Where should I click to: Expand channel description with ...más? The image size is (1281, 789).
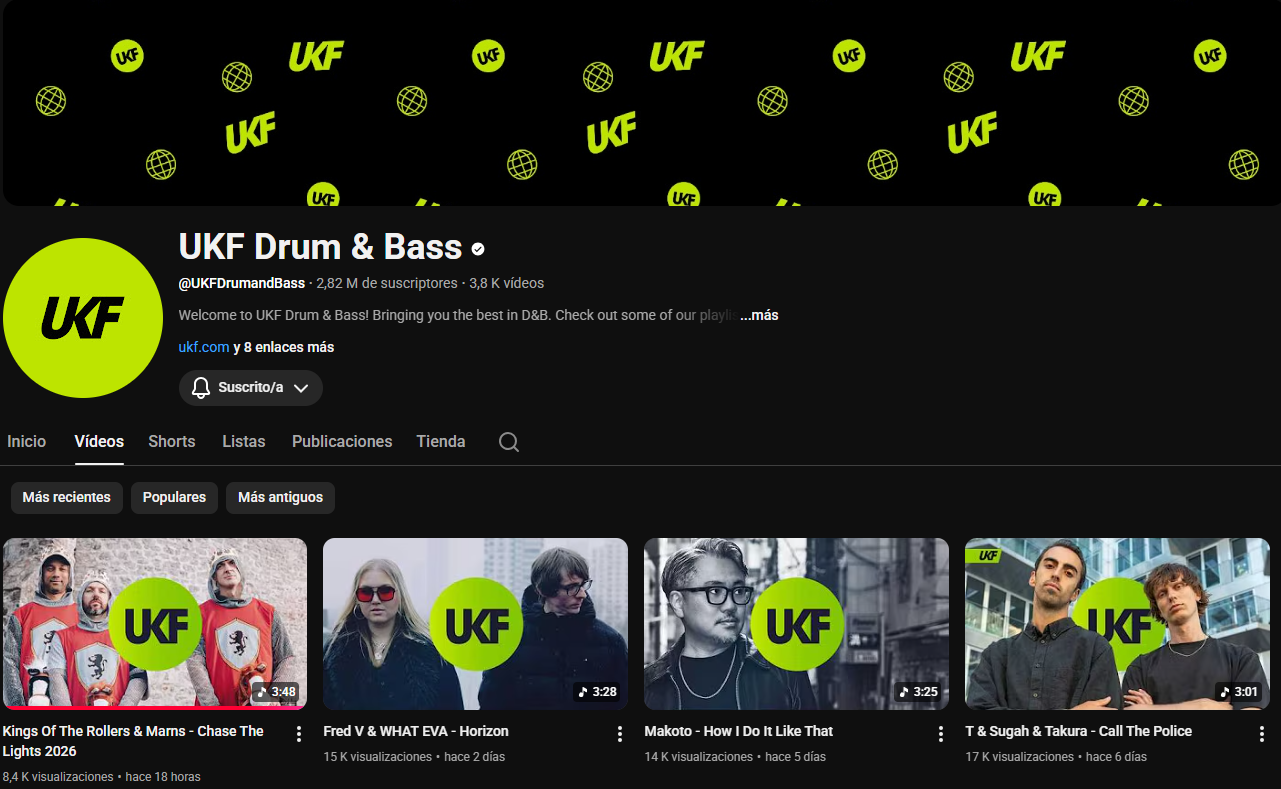(x=759, y=315)
